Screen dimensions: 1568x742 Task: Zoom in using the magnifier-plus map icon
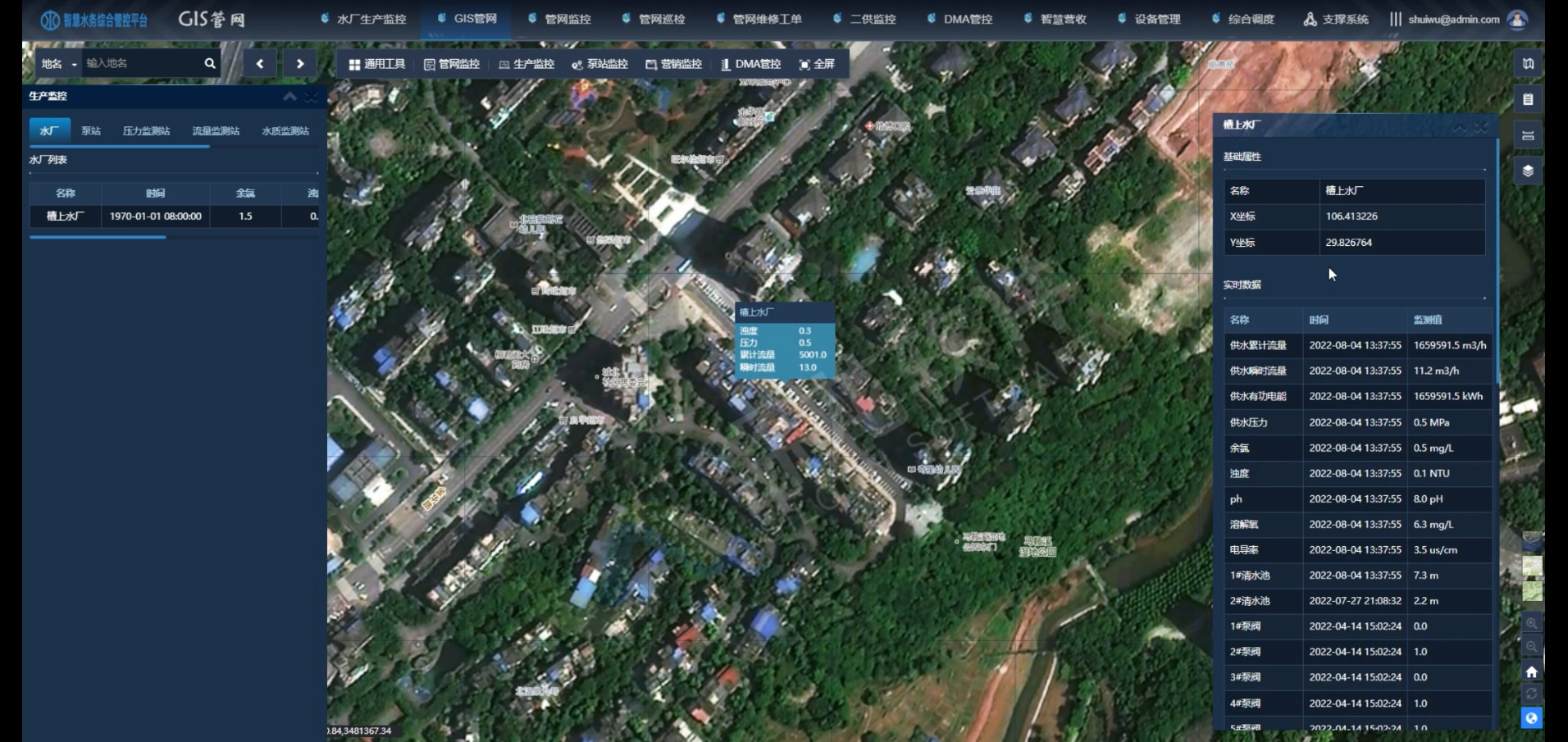tap(1533, 624)
